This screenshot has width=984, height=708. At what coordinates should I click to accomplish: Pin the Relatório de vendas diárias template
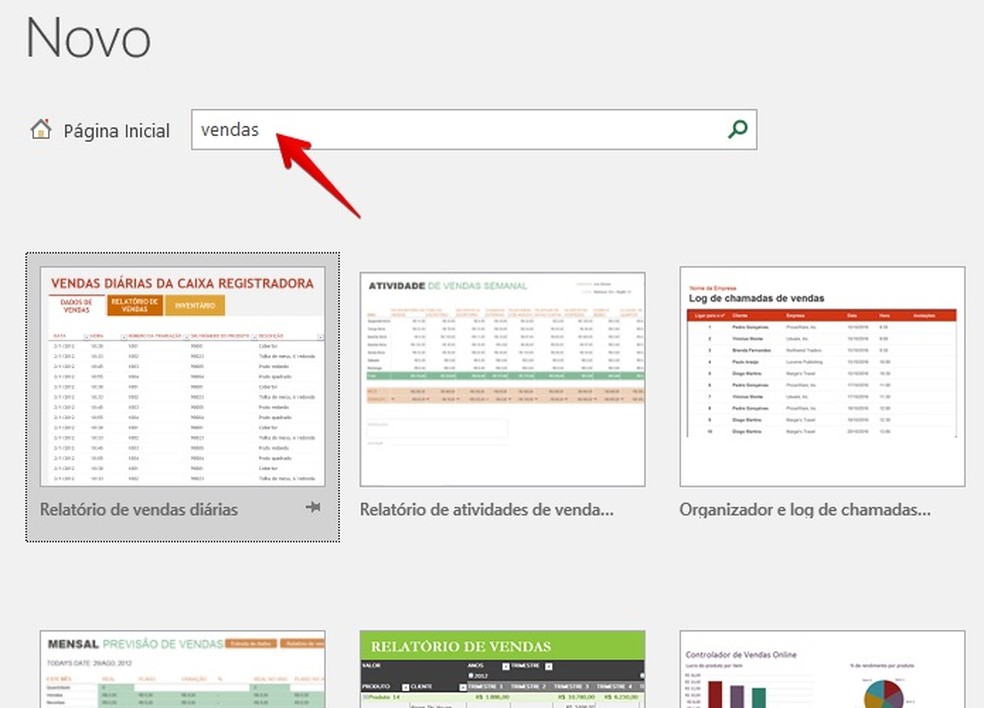[313, 509]
